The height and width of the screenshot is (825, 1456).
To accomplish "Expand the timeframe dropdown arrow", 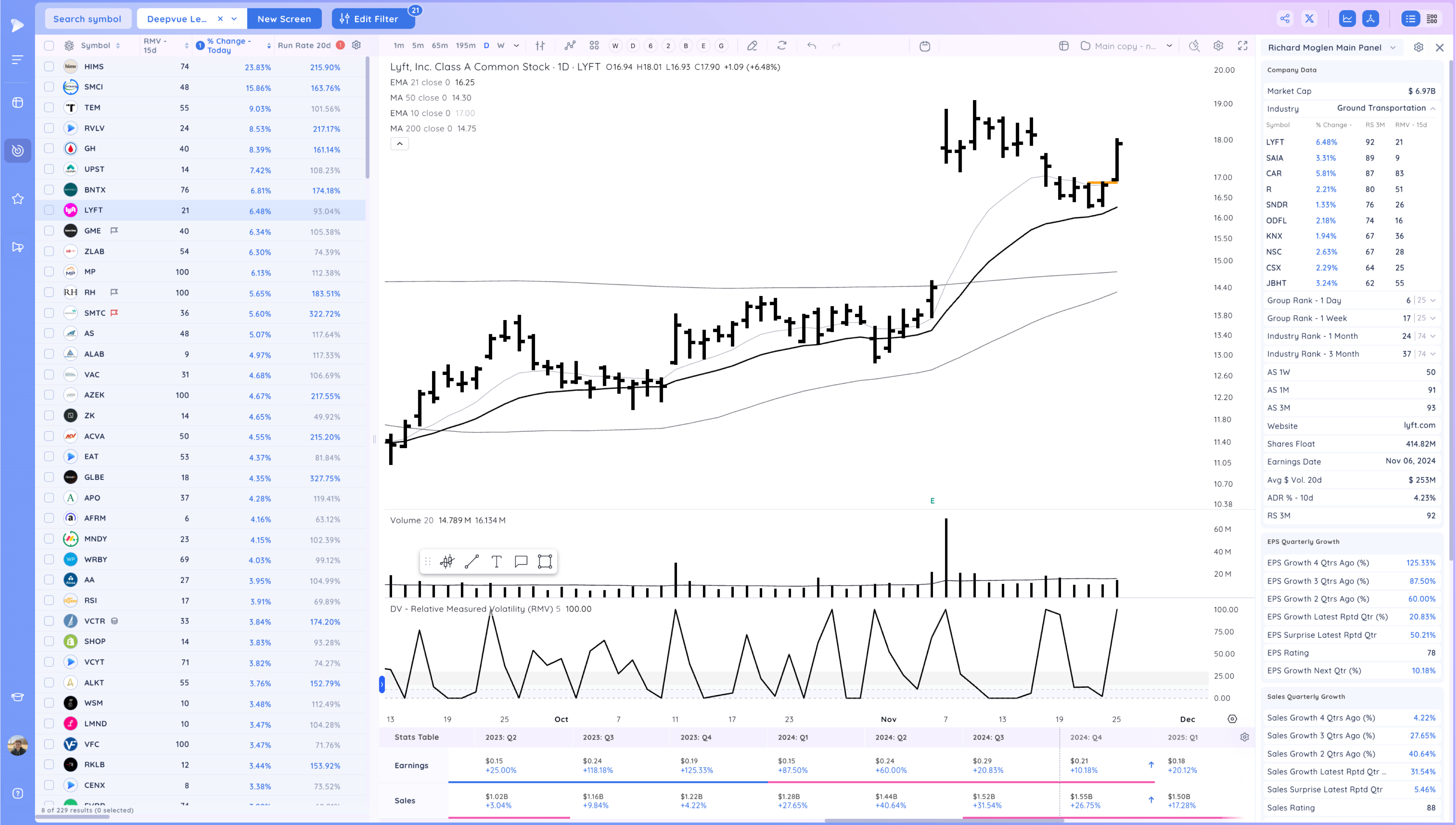I will pyautogui.click(x=516, y=46).
